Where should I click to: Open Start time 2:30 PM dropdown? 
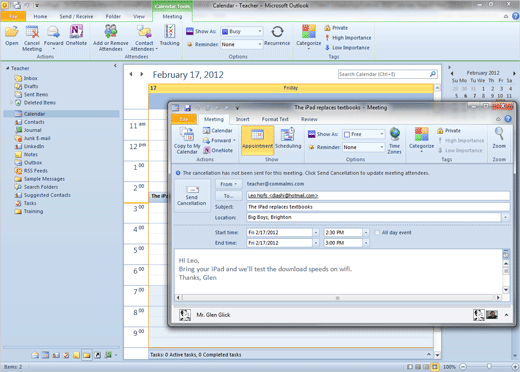366,233
